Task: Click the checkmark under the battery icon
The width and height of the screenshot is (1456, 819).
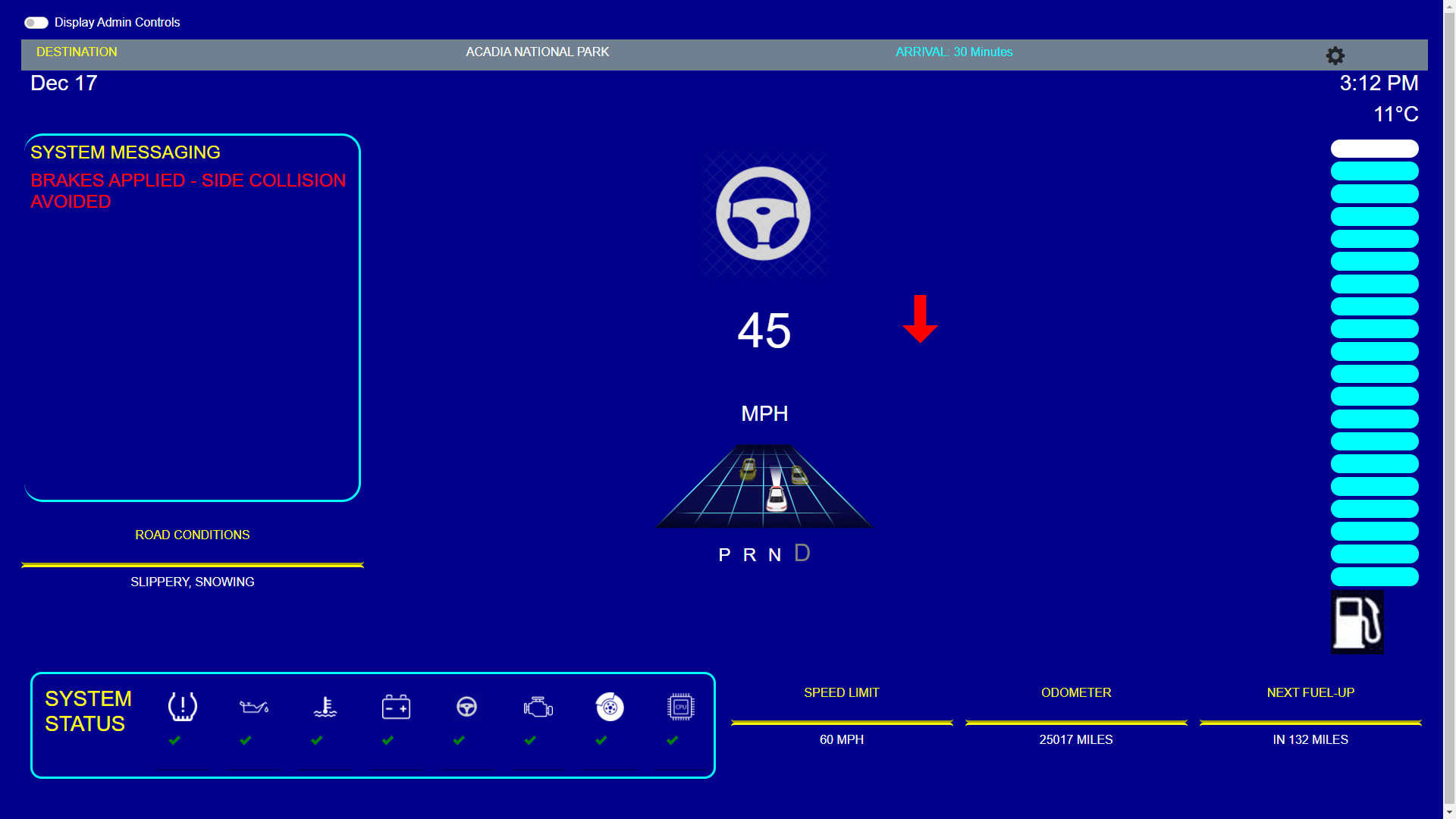Action: pos(388,740)
